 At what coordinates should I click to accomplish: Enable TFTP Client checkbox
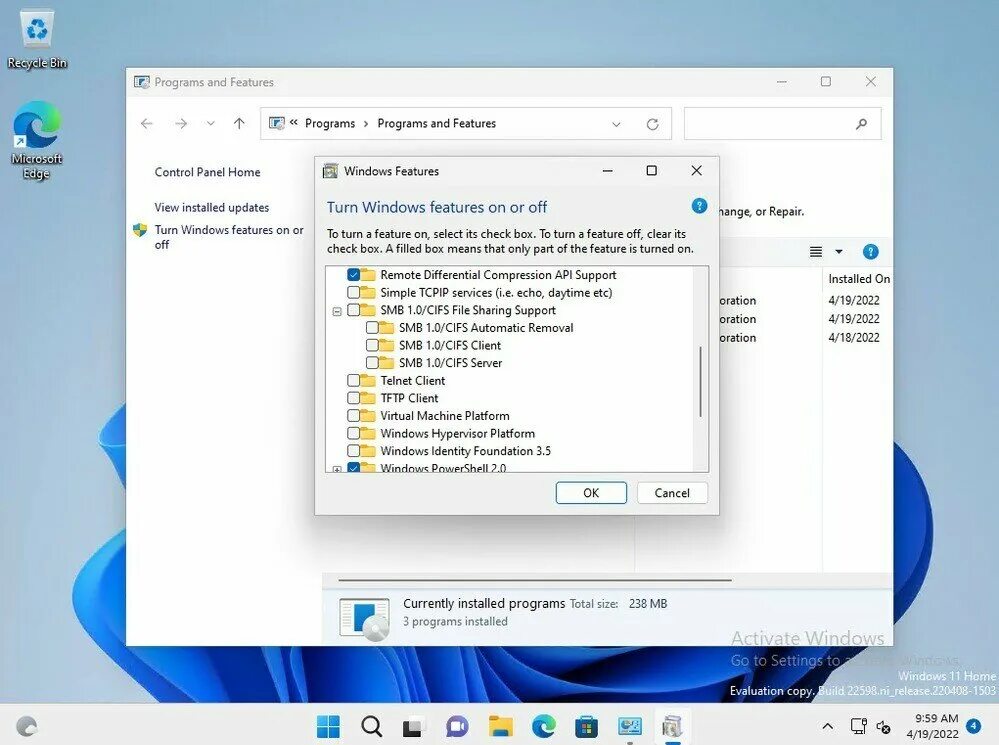[354, 398]
